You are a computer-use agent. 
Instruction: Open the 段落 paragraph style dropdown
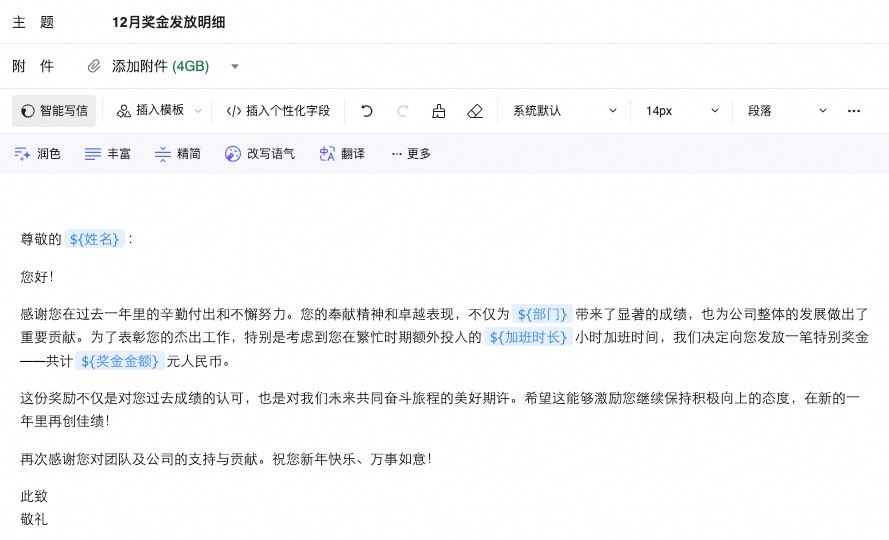(x=787, y=111)
